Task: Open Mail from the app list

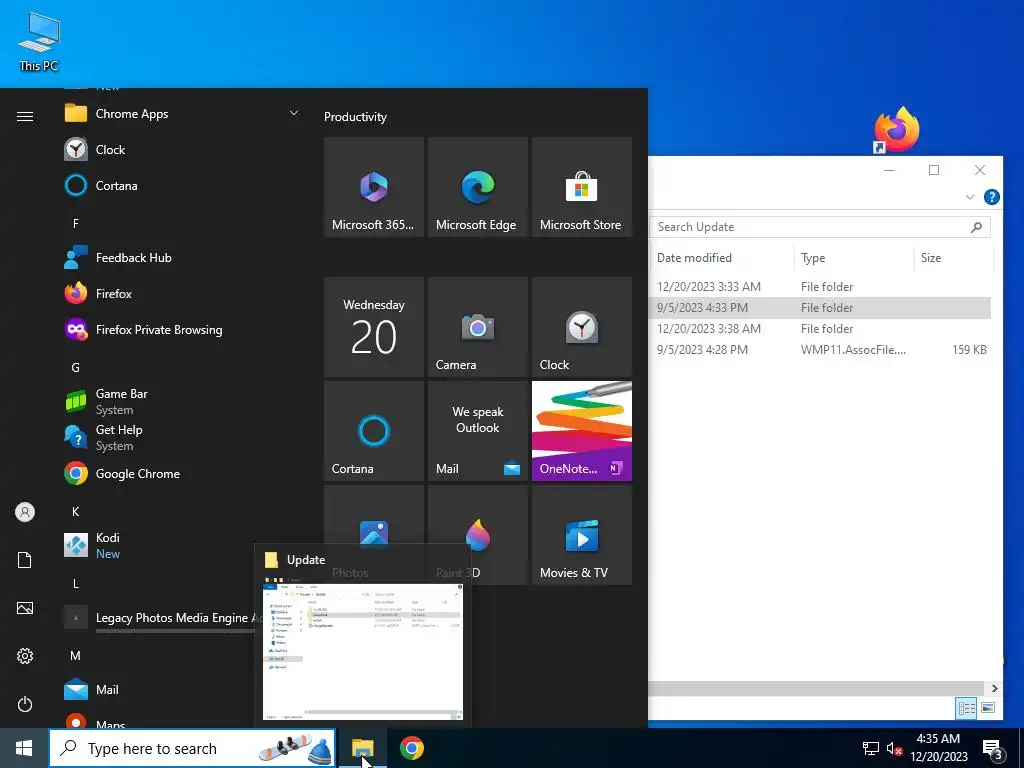Action: [x=91, y=690]
